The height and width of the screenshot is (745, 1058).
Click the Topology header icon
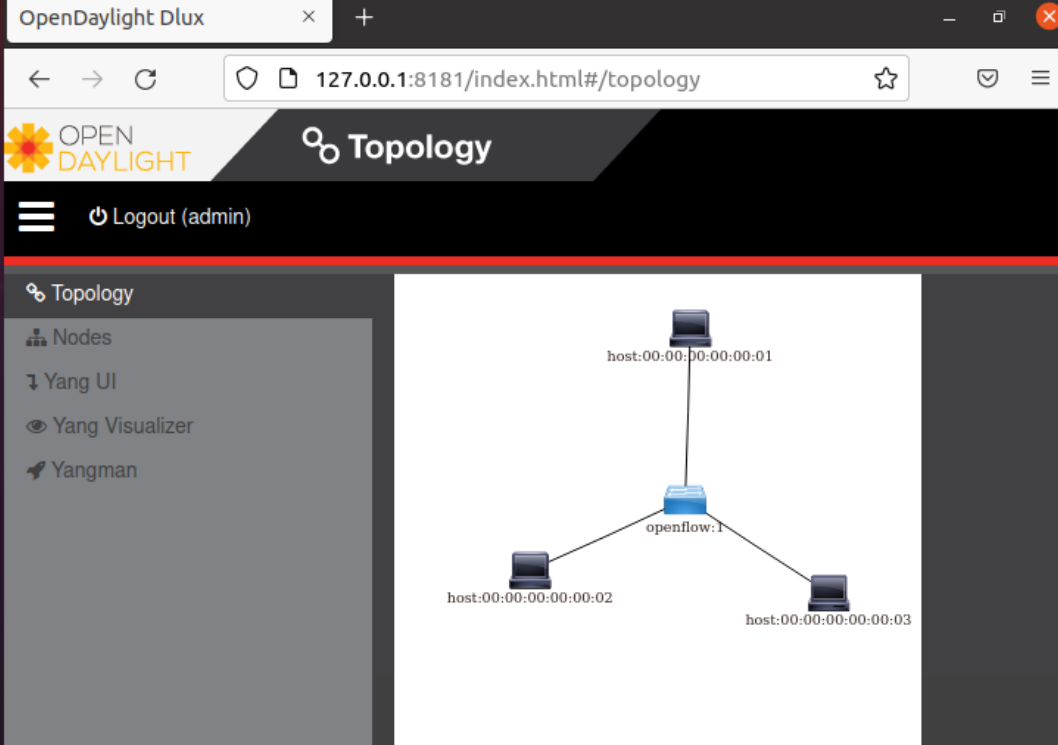click(x=321, y=146)
